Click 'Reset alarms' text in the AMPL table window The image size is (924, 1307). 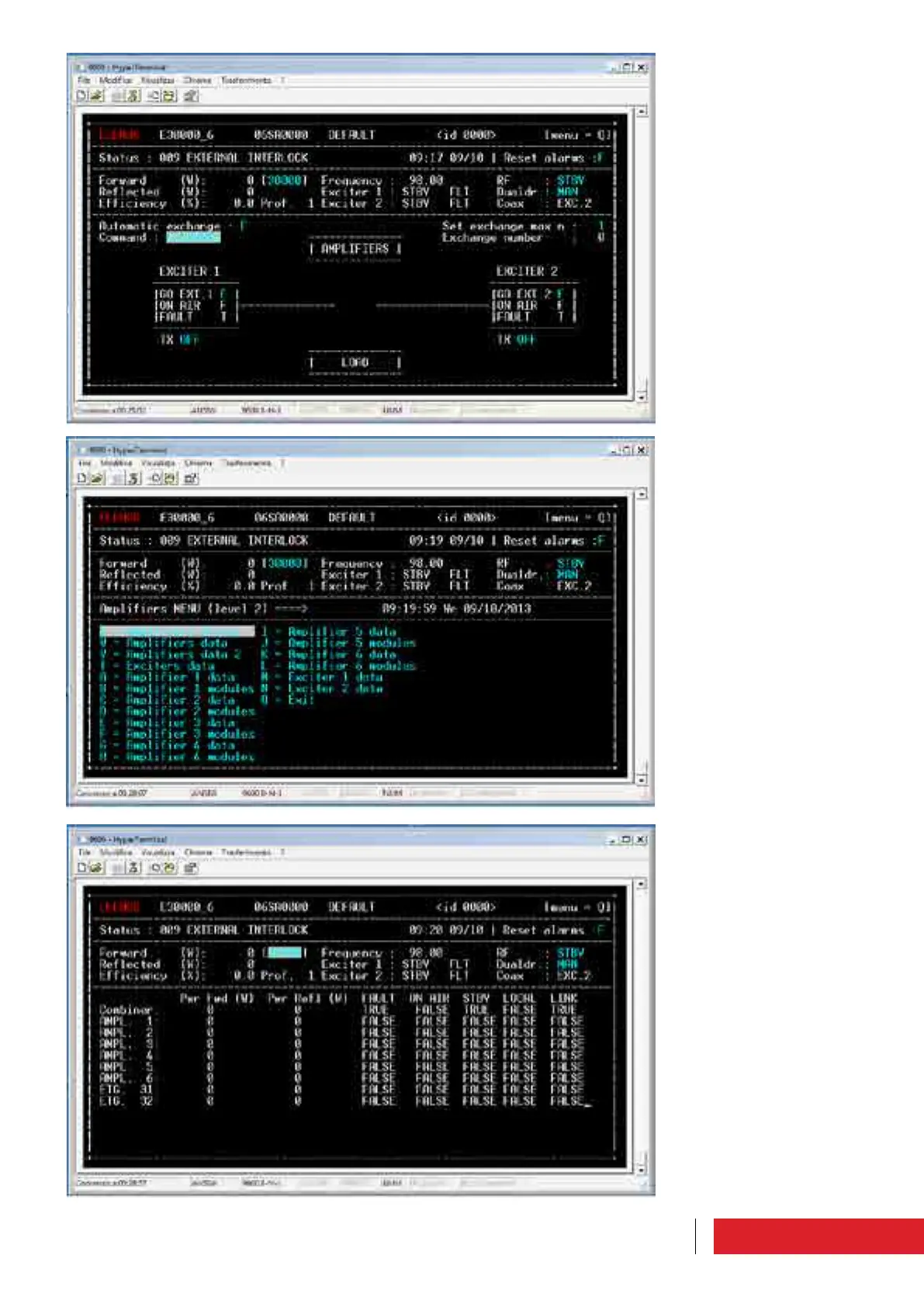click(543, 930)
